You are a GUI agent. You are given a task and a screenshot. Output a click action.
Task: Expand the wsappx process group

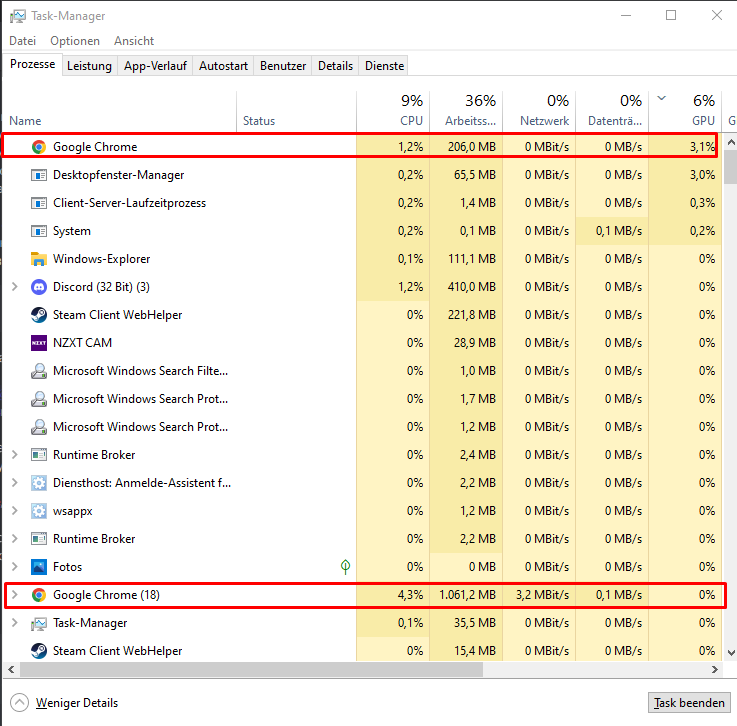[15, 510]
